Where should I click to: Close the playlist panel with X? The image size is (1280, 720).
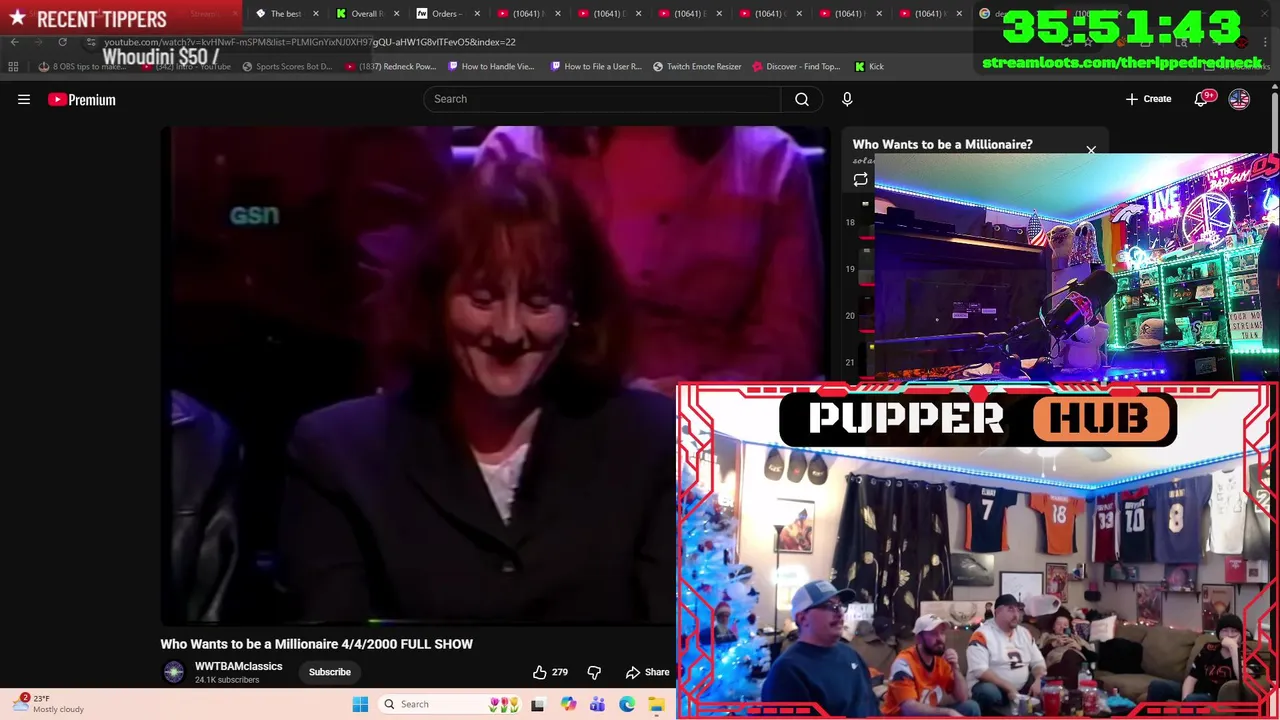tap(1091, 150)
